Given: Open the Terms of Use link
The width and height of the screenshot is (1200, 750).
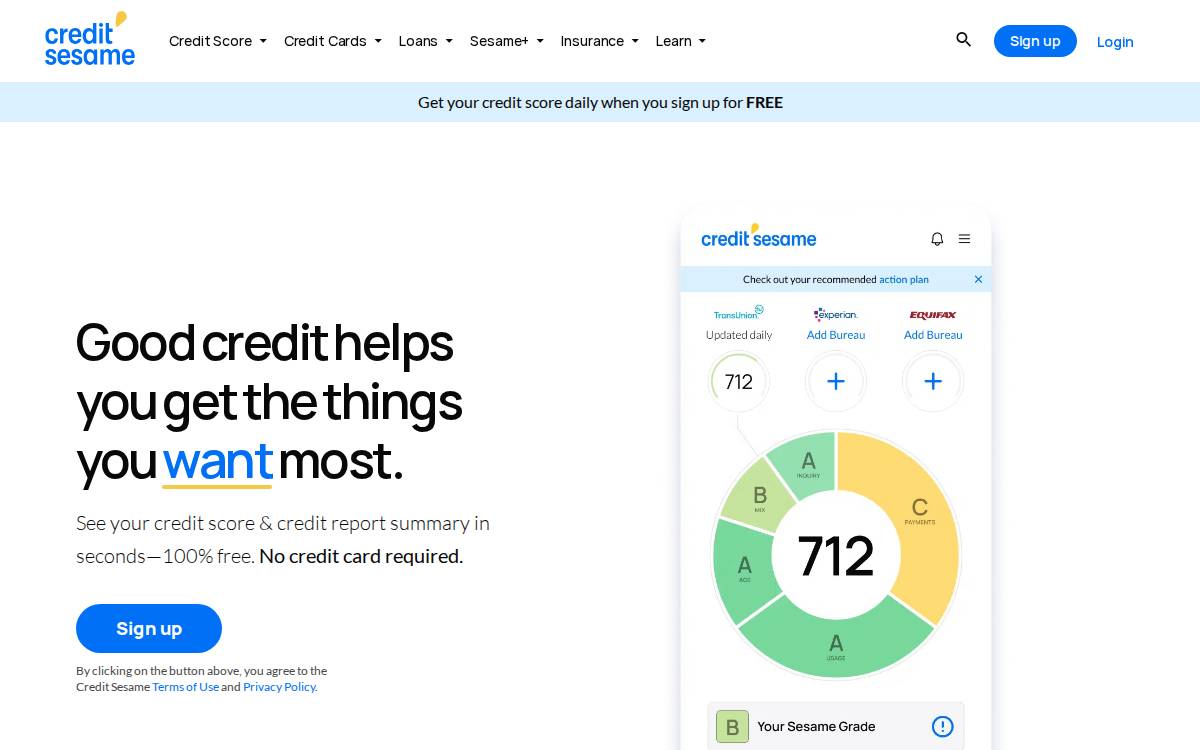Looking at the screenshot, I should [x=185, y=687].
